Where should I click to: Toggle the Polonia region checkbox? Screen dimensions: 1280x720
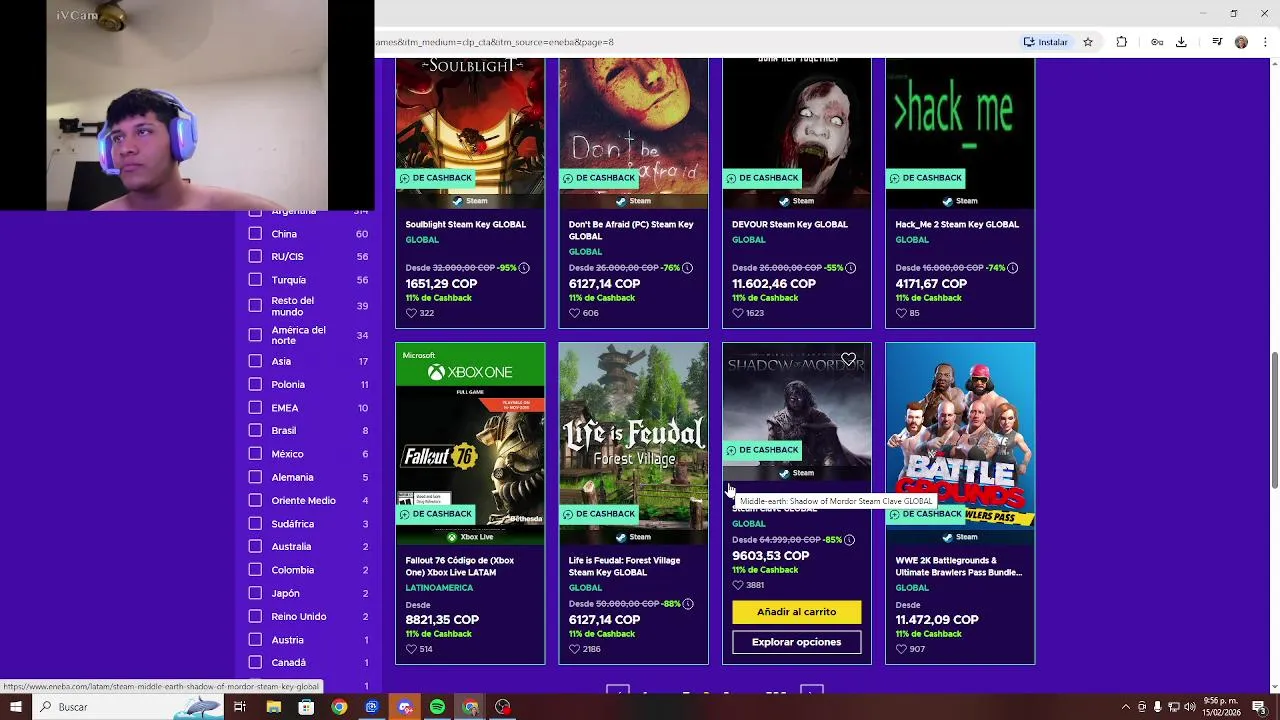[x=255, y=384]
